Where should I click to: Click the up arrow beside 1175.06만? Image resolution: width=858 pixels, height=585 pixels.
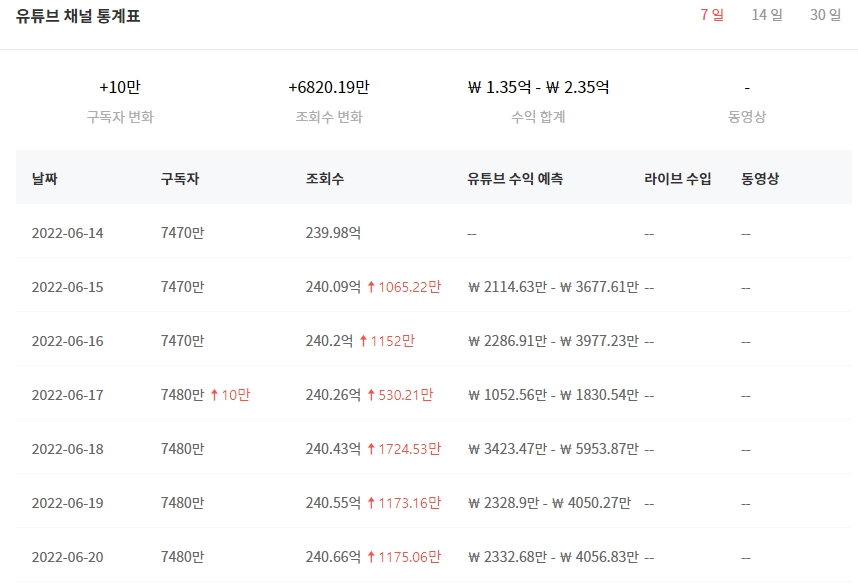pyautogui.click(x=371, y=556)
